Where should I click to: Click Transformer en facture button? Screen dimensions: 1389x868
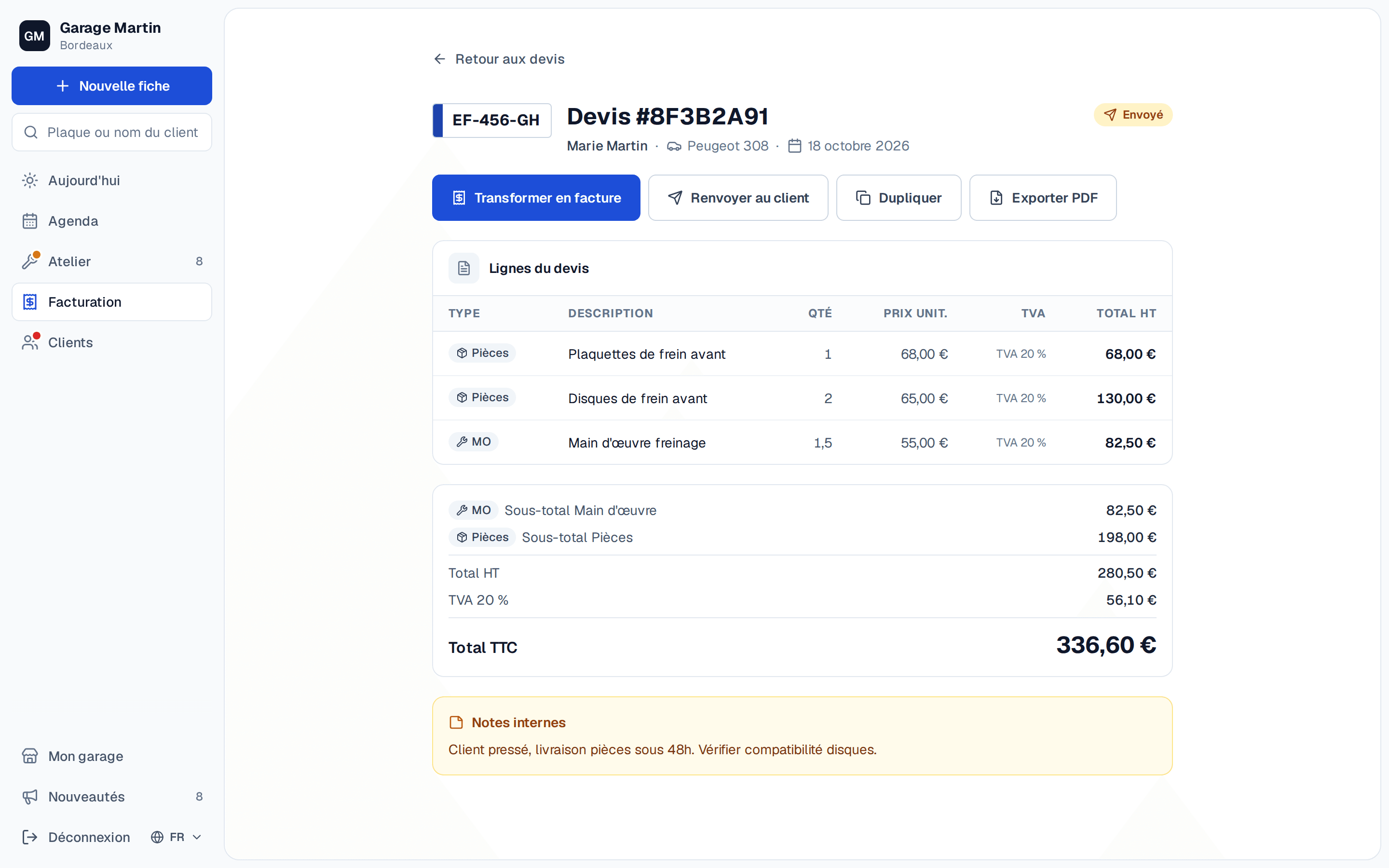(536, 198)
